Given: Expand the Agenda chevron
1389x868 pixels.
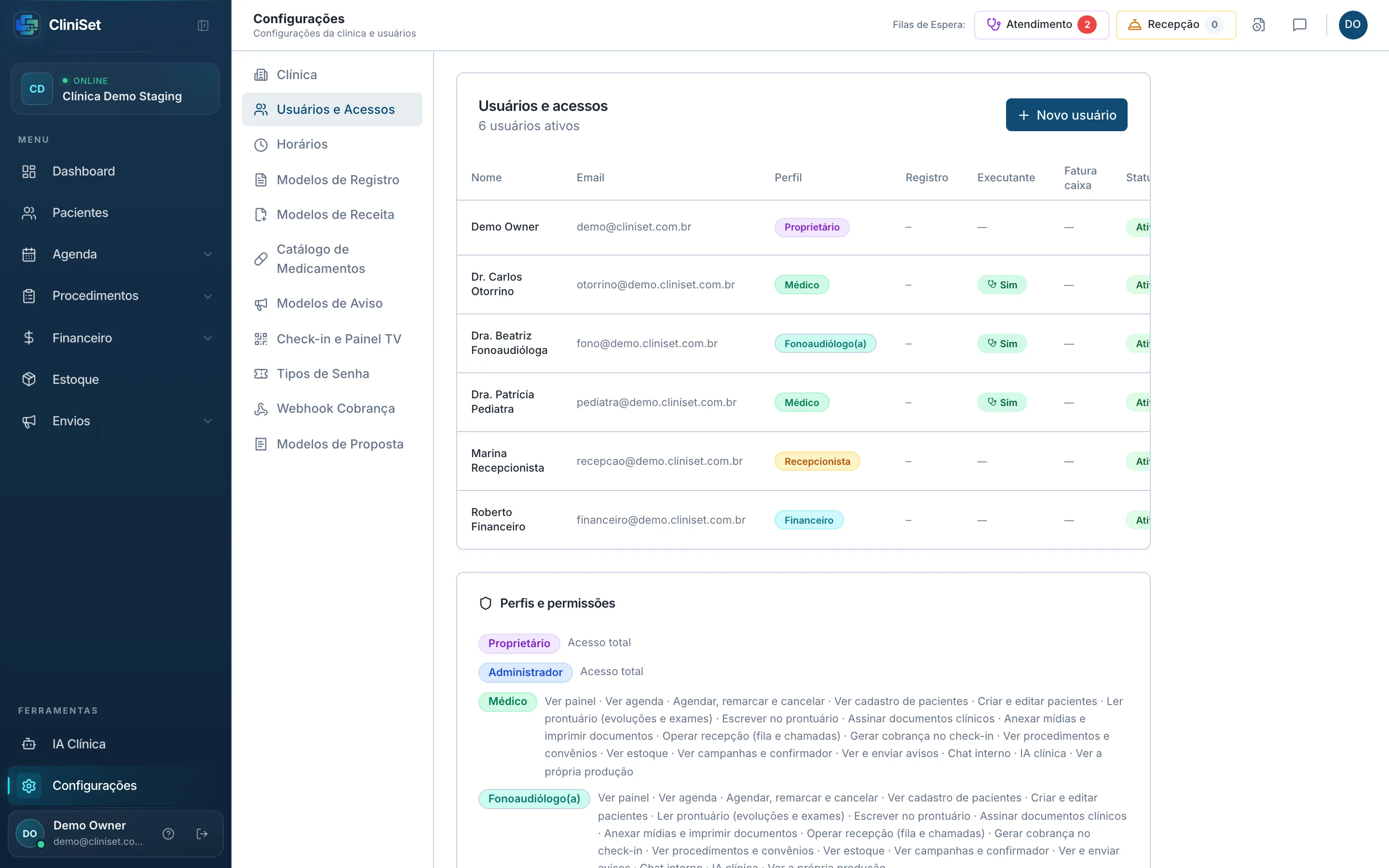Looking at the screenshot, I should click(208, 254).
